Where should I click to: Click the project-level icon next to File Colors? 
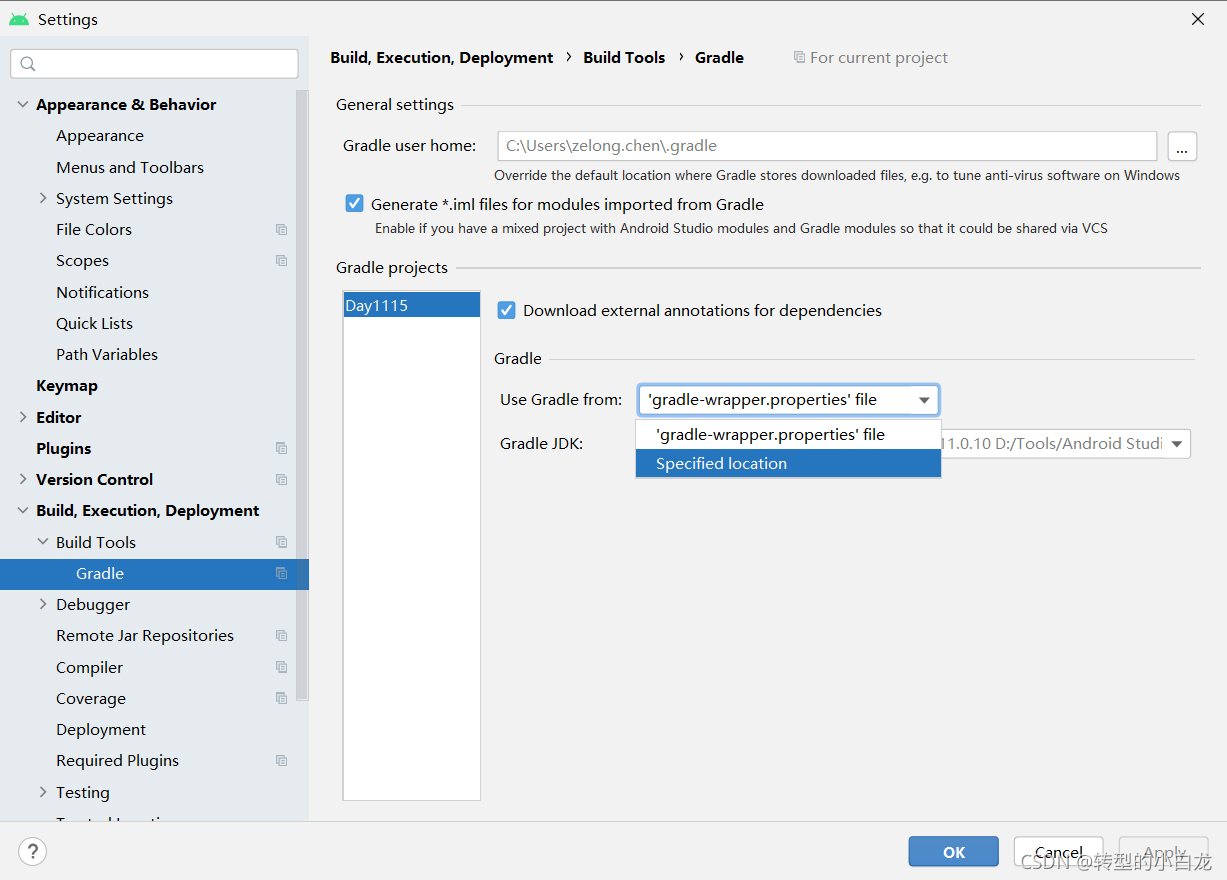281,229
